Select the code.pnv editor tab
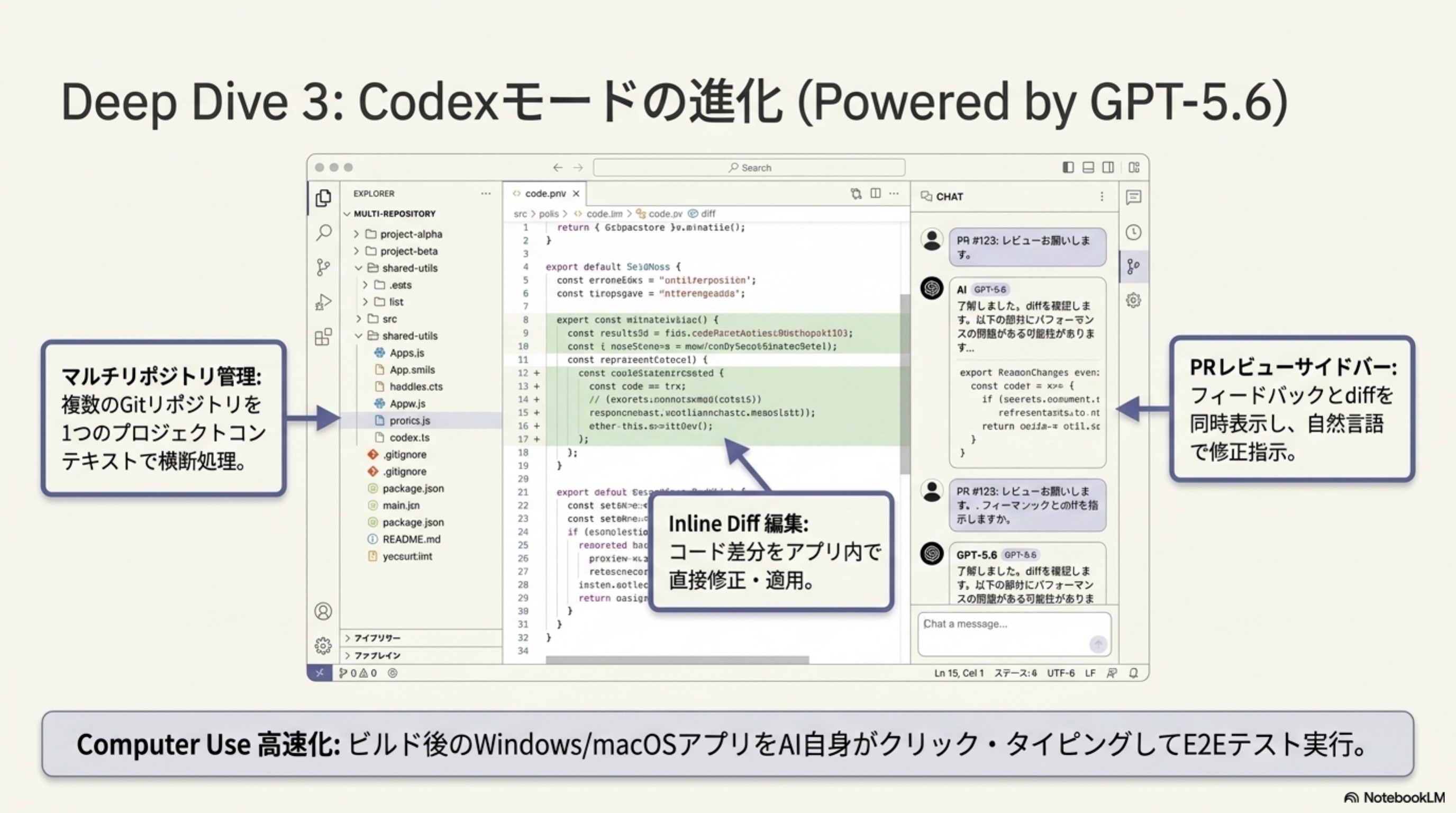The height and width of the screenshot is (813, 1456). [x=546, y=193]
